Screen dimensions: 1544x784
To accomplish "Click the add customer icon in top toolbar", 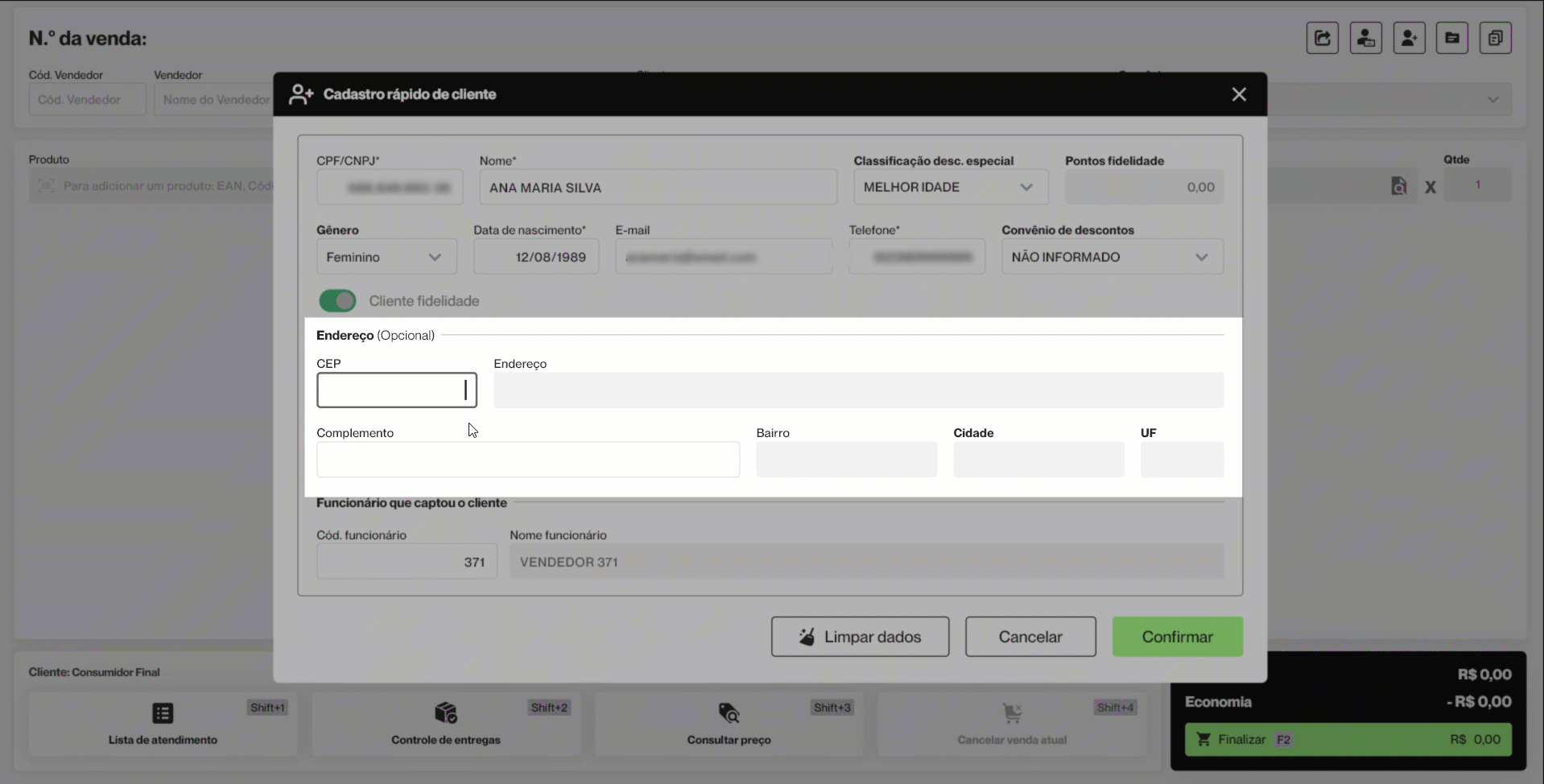I will (x=1409, y=38).
